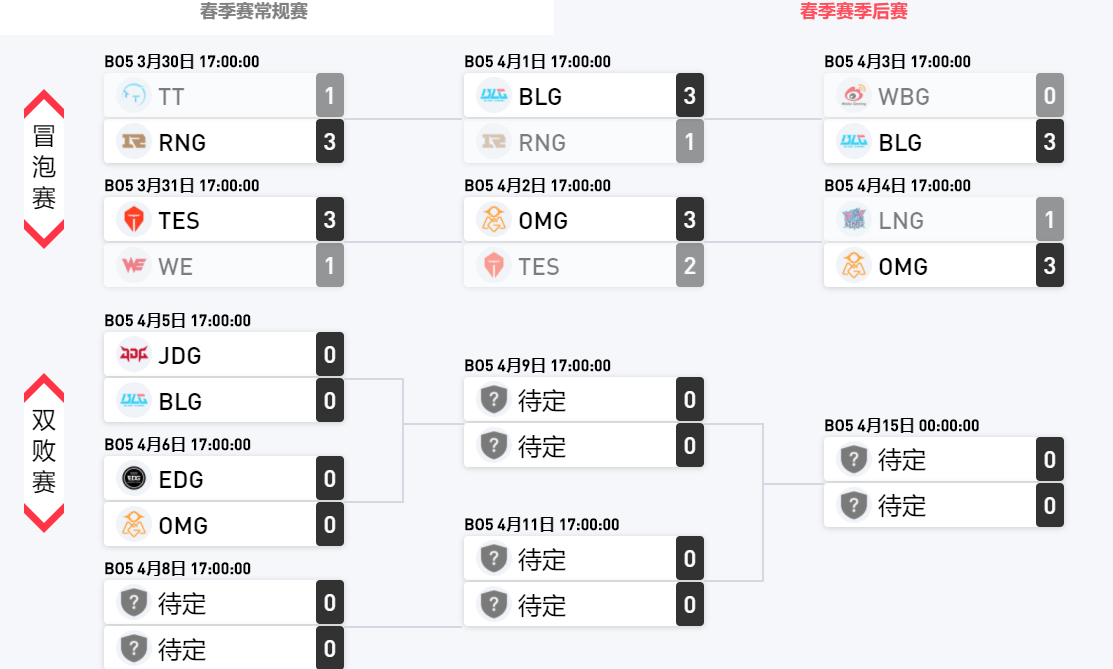The width and height of the screenshot is (1113, 669).
Task: Click OMG's logo in the 4月4日 match
Action: pyautogui.click(x=853, y=267)
